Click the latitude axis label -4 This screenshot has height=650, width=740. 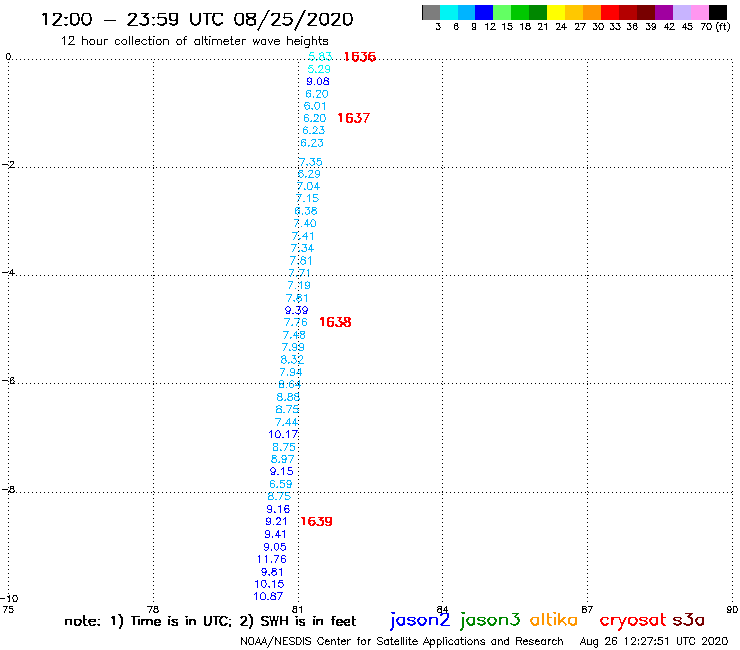tap(8, 273)
